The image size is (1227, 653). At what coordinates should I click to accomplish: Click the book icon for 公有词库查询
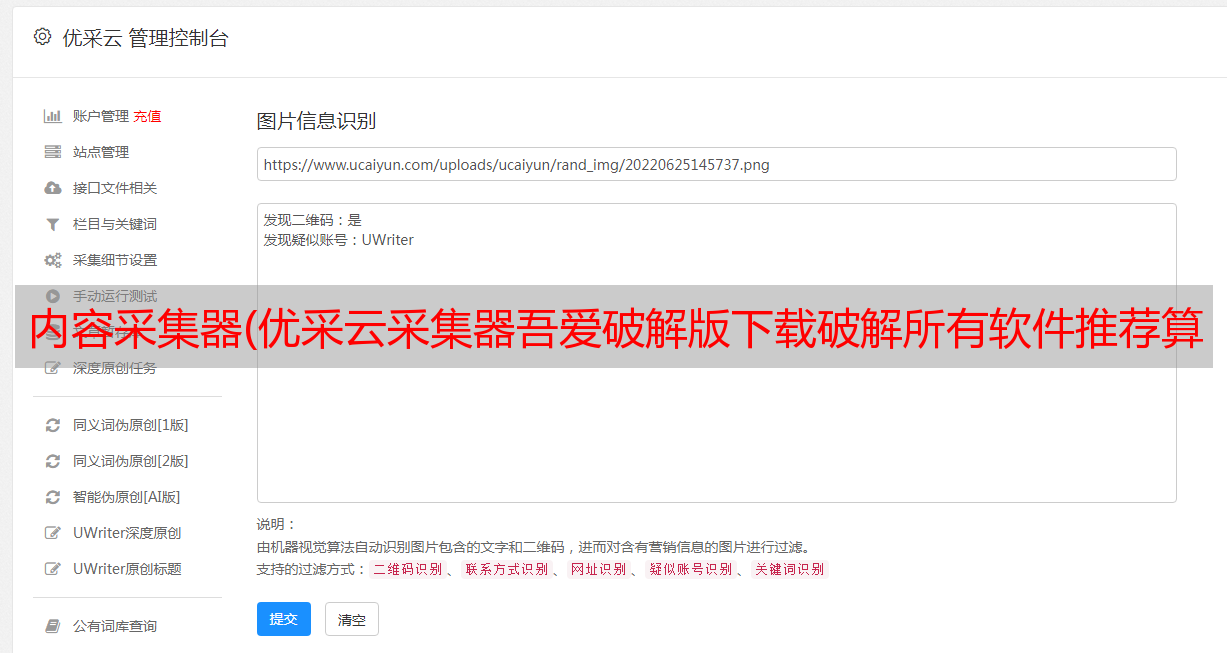tap(53, 626)
